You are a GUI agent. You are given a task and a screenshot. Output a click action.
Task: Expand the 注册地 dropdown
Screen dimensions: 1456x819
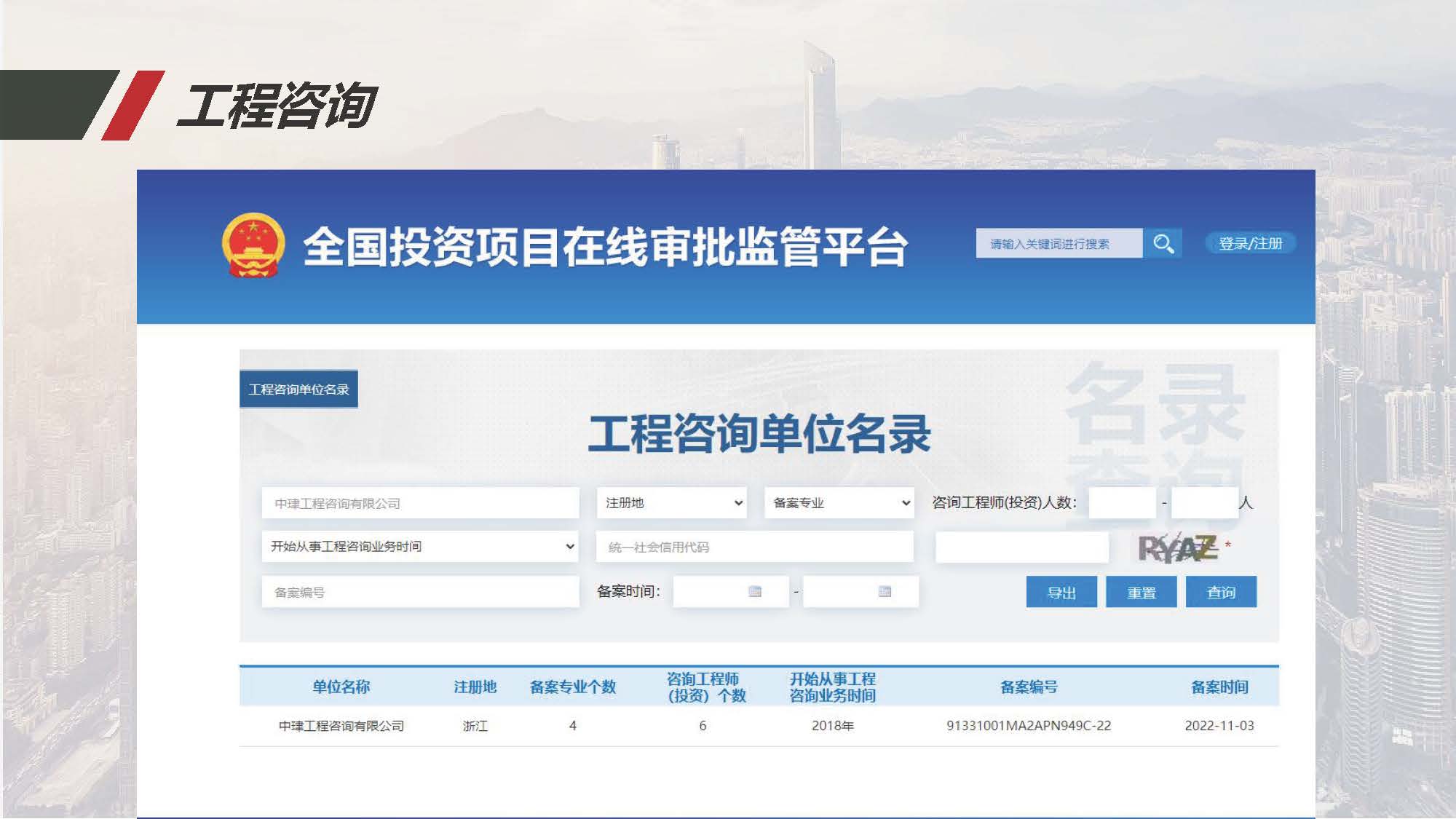coord(671,503)
